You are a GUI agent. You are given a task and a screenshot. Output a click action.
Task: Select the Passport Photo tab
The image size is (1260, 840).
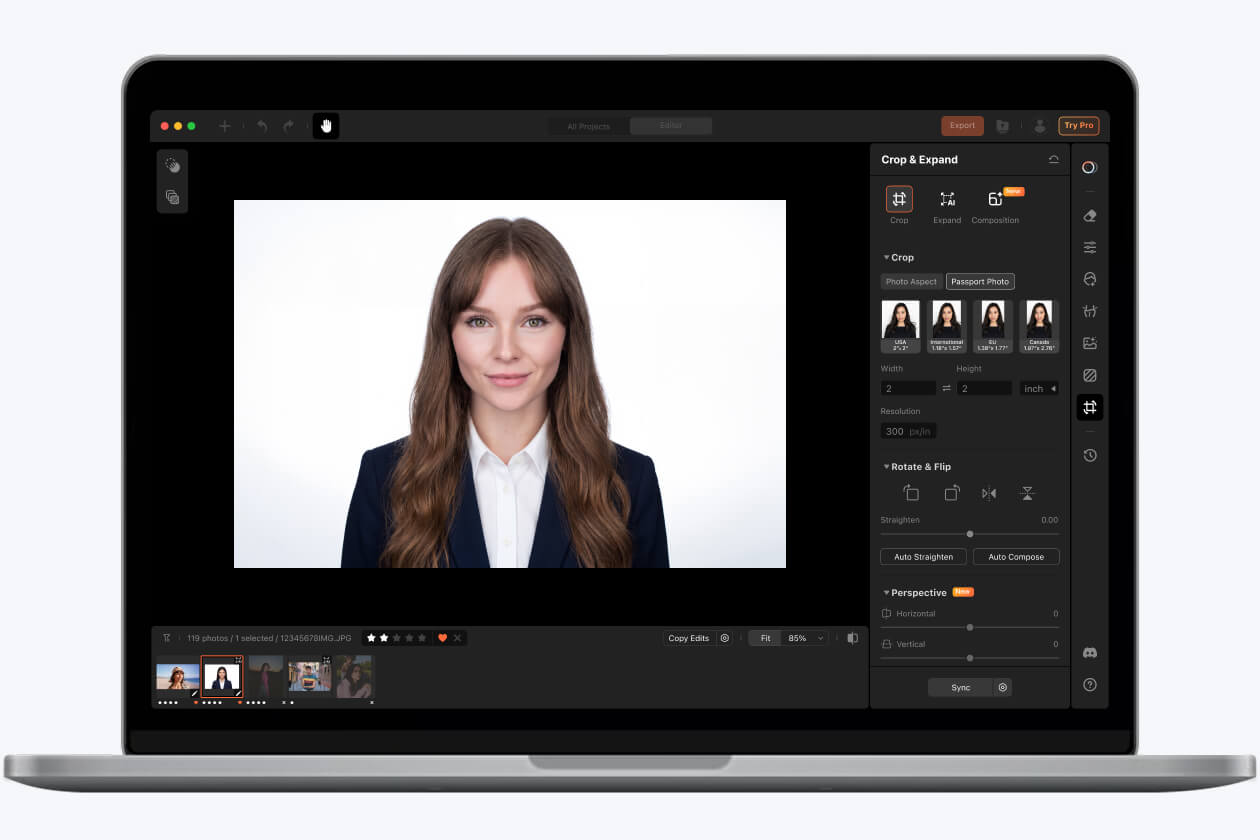(x=980, y=282)
